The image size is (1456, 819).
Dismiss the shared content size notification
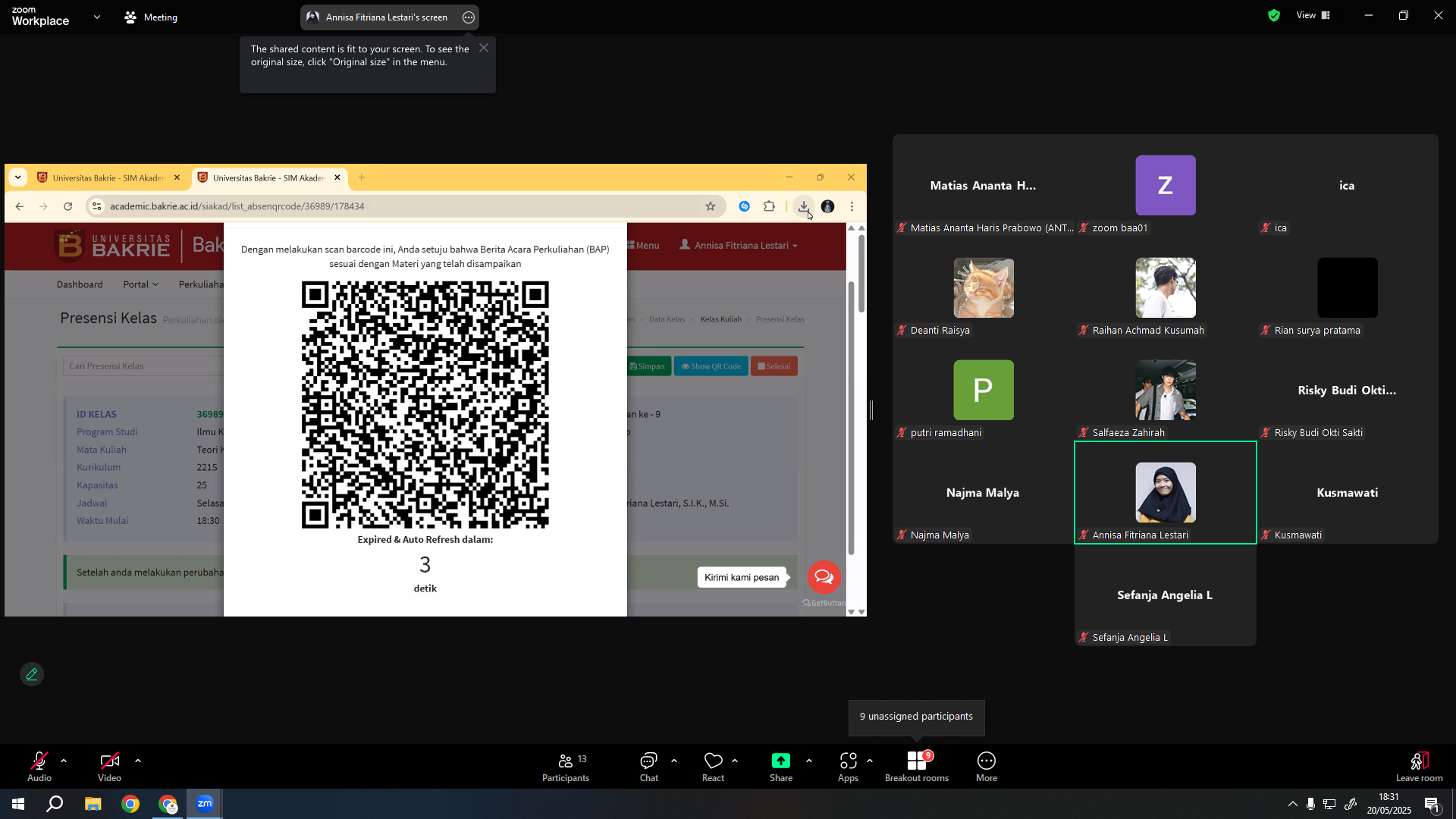click(x=484, y=48)
